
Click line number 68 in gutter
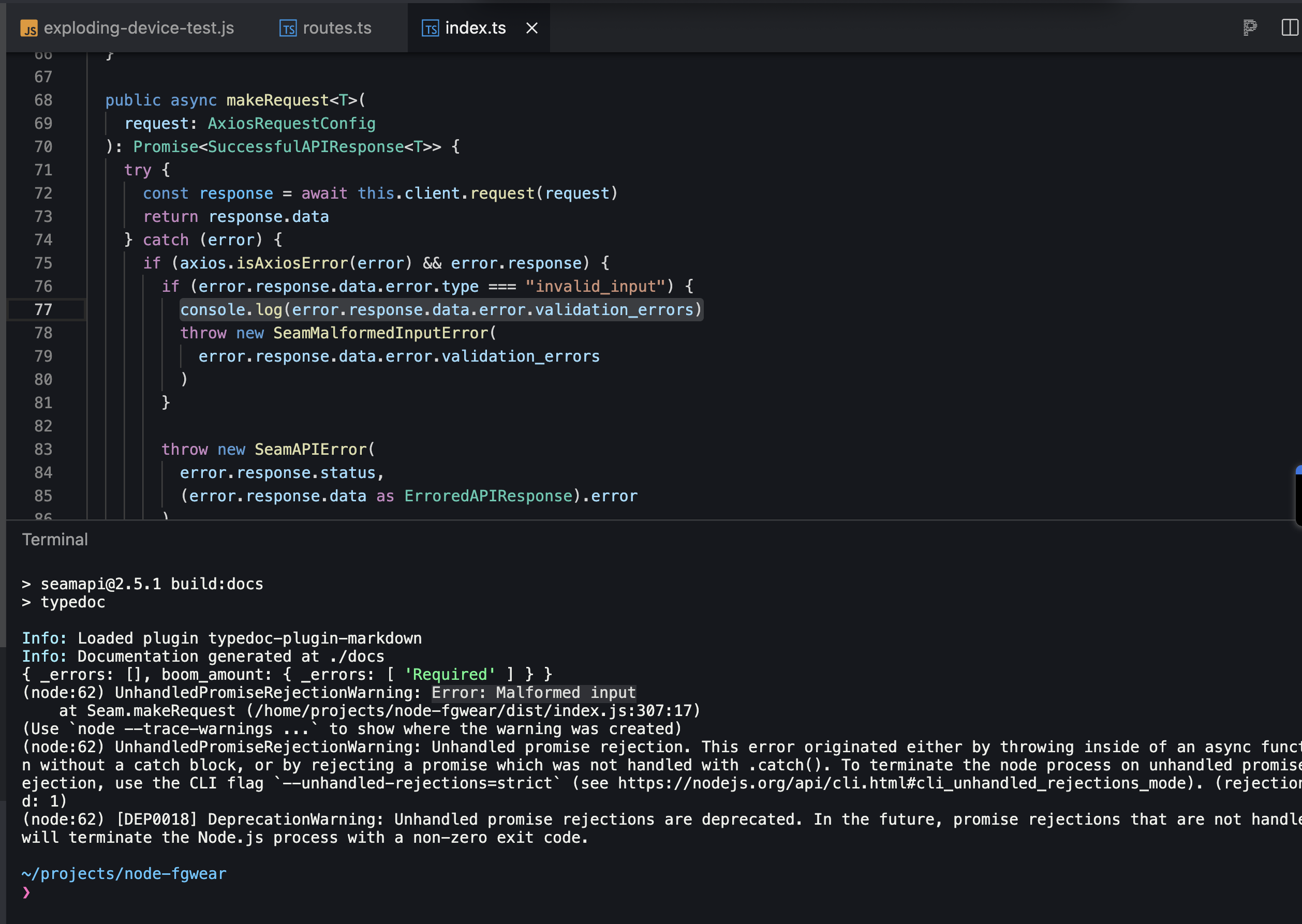click(x=43, y=100)
